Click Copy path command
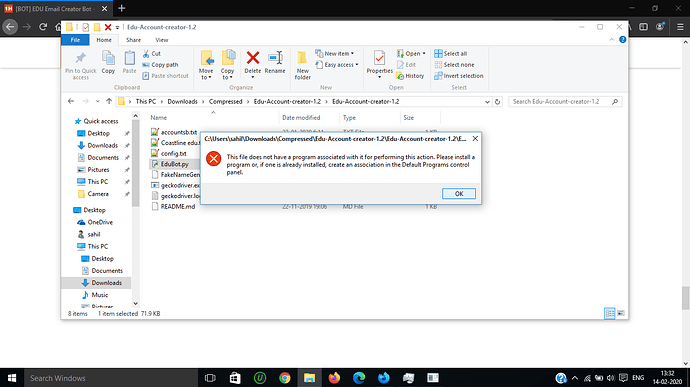Screen dimensions: 690x387 (160, 65)
